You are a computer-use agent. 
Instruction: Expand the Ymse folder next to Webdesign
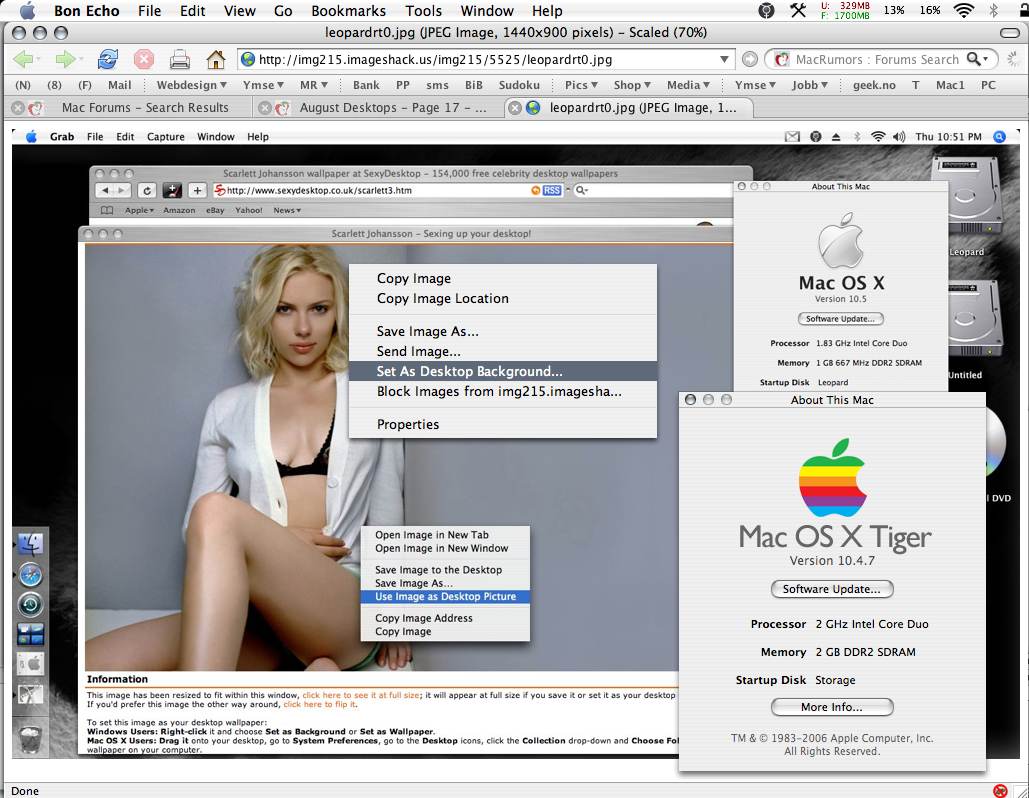click(262, 85)
